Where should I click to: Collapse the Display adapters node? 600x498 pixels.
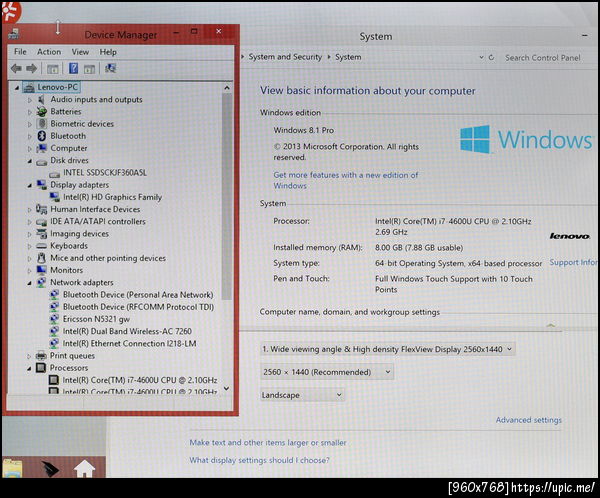click(x=29, y=186)
